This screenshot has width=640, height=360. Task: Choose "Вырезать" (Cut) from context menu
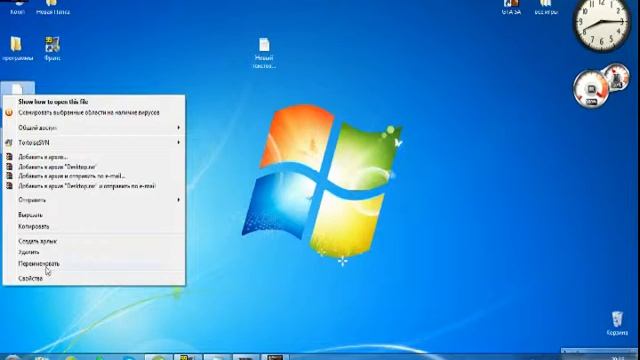pyautogui.click(x=94, y=215)
